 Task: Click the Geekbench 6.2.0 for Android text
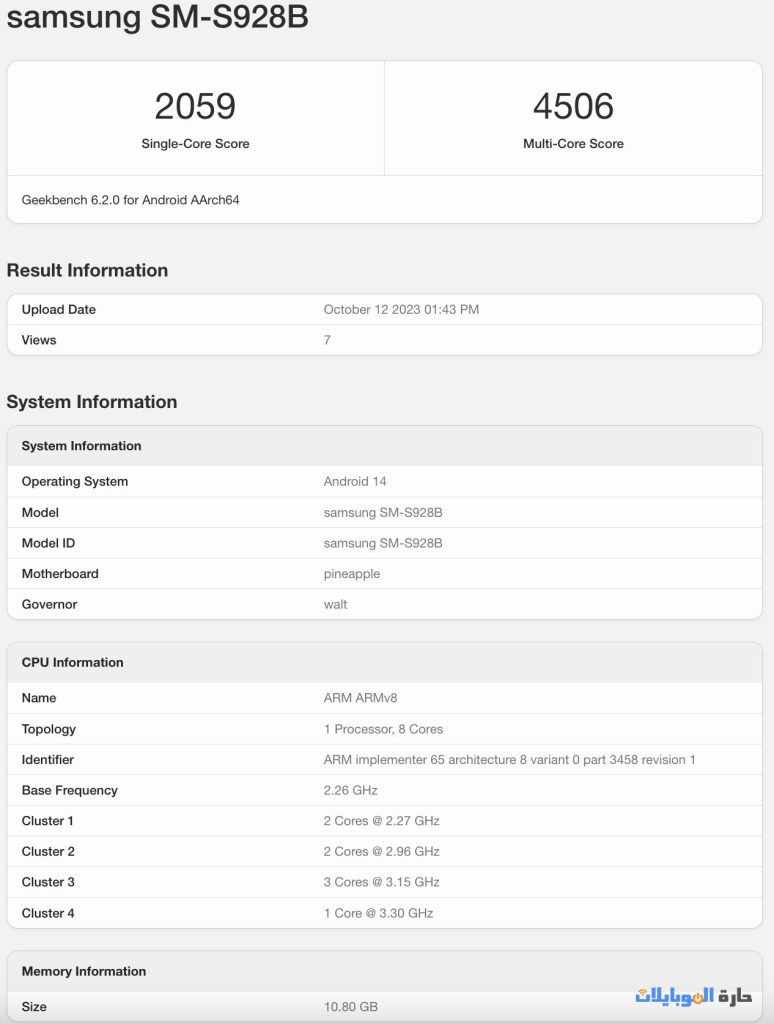tap(130, 200)
